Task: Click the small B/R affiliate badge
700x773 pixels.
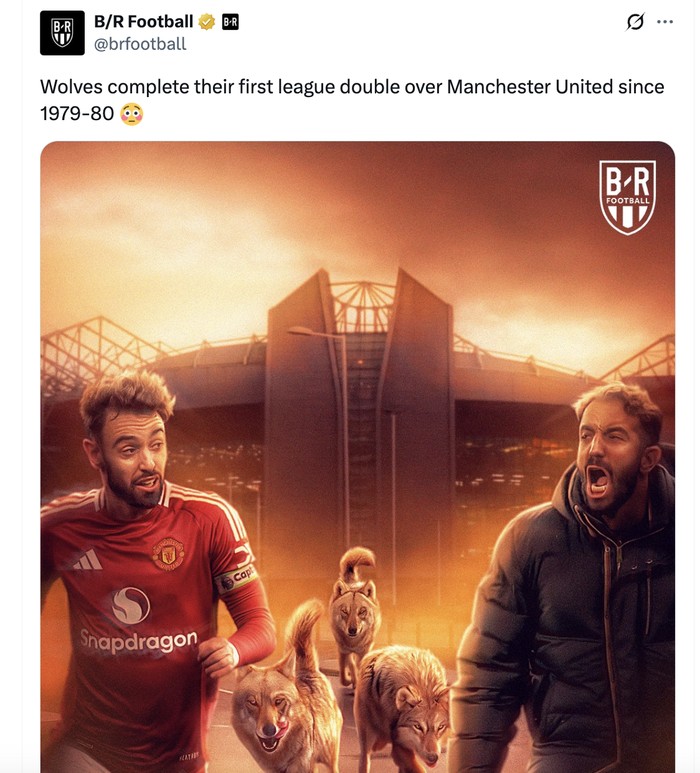Action: (230, 22)
